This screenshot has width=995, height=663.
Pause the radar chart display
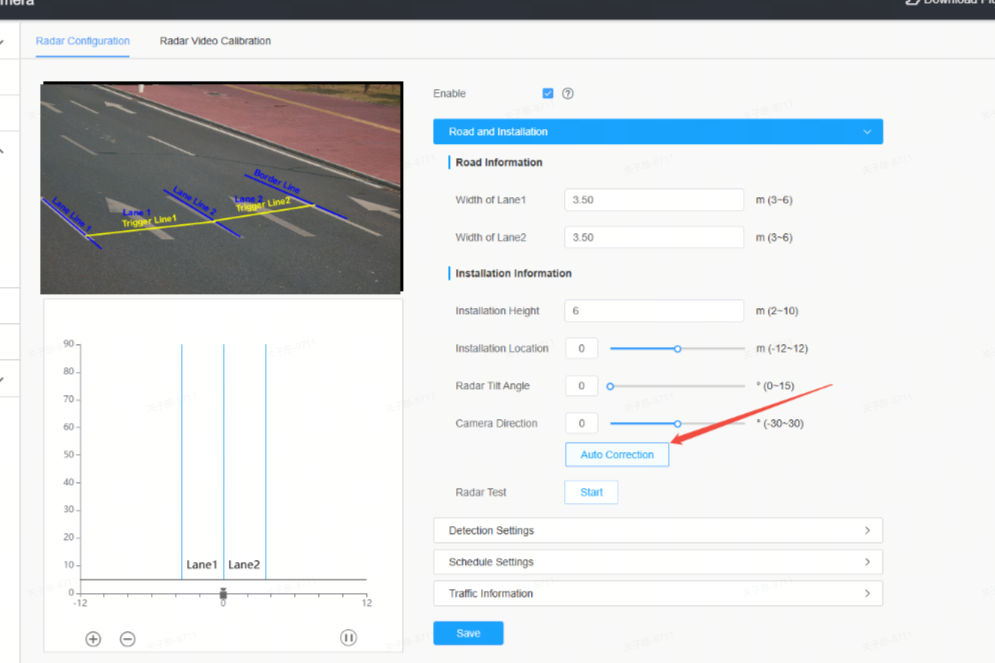348,638
